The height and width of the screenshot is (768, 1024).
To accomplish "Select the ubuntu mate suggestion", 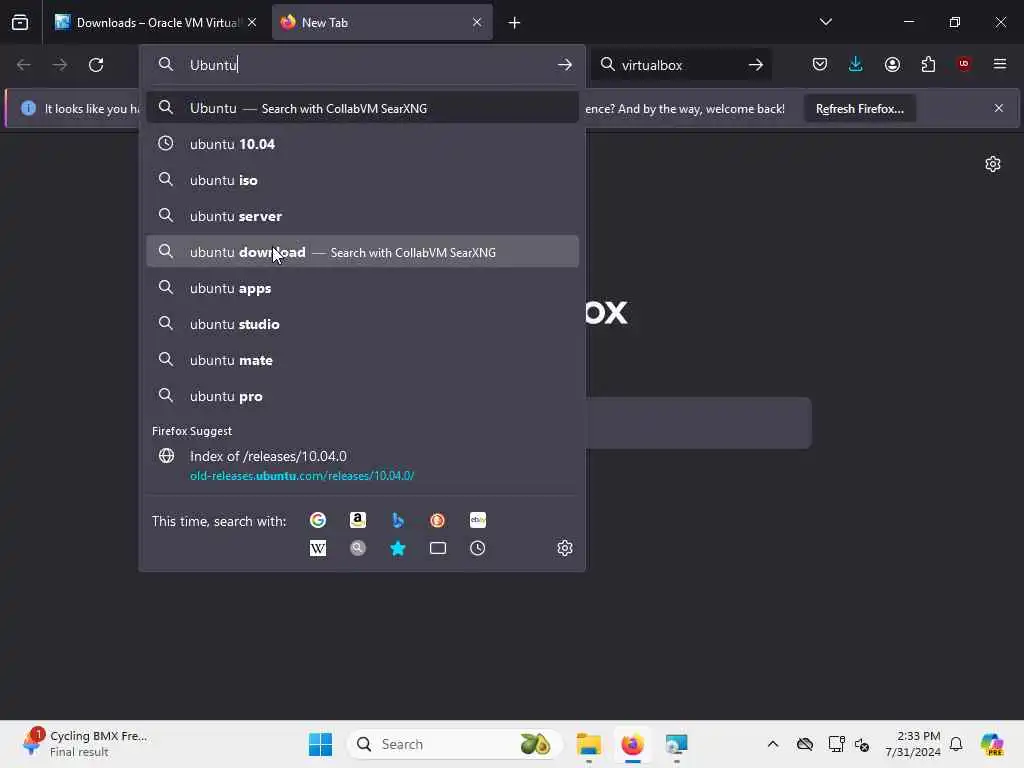I will (362, 360).
